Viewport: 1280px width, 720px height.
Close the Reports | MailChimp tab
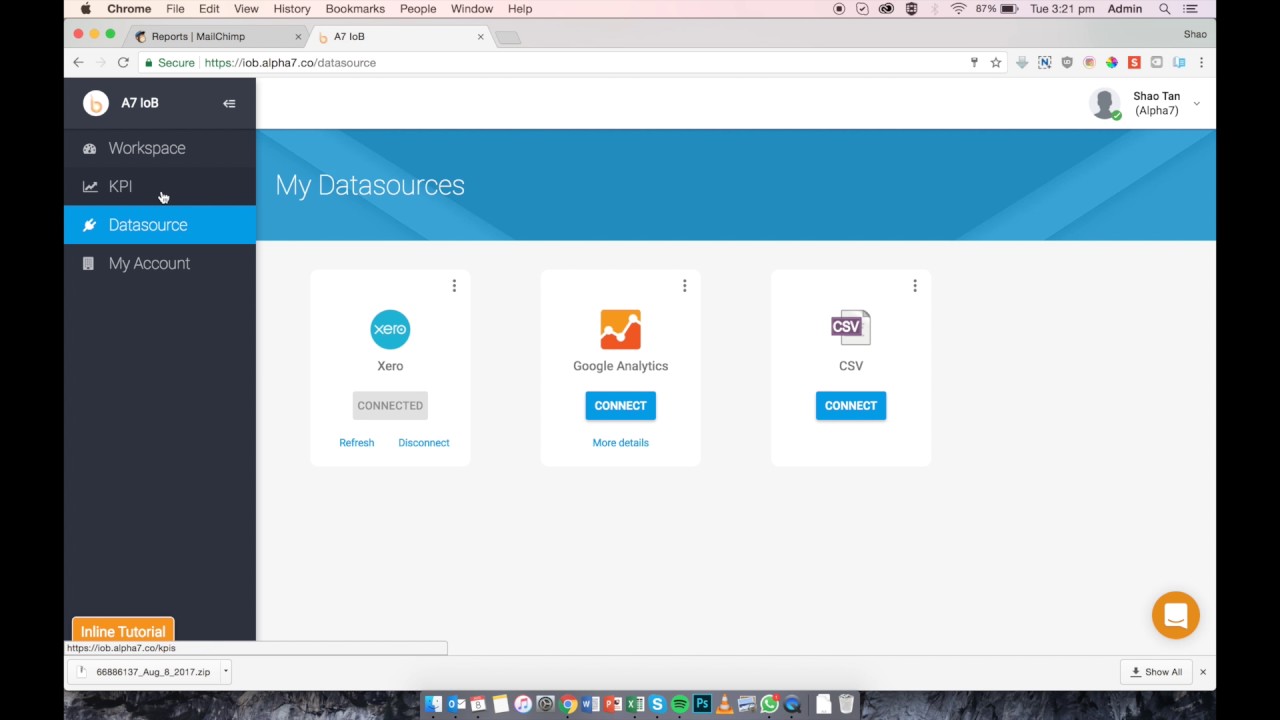(x=298, y=37)
